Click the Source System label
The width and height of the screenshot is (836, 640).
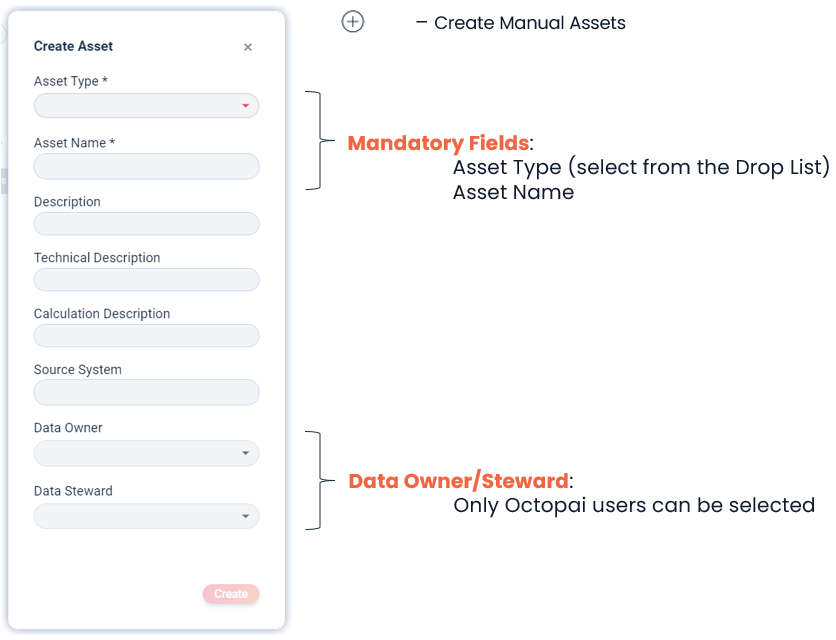click(x=78, y=370)
